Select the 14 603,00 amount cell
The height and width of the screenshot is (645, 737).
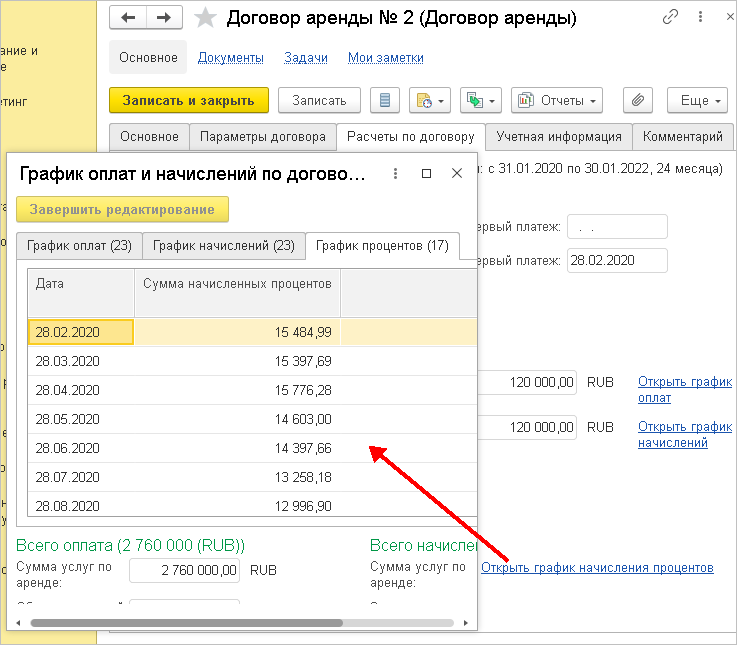click(237, 419)
